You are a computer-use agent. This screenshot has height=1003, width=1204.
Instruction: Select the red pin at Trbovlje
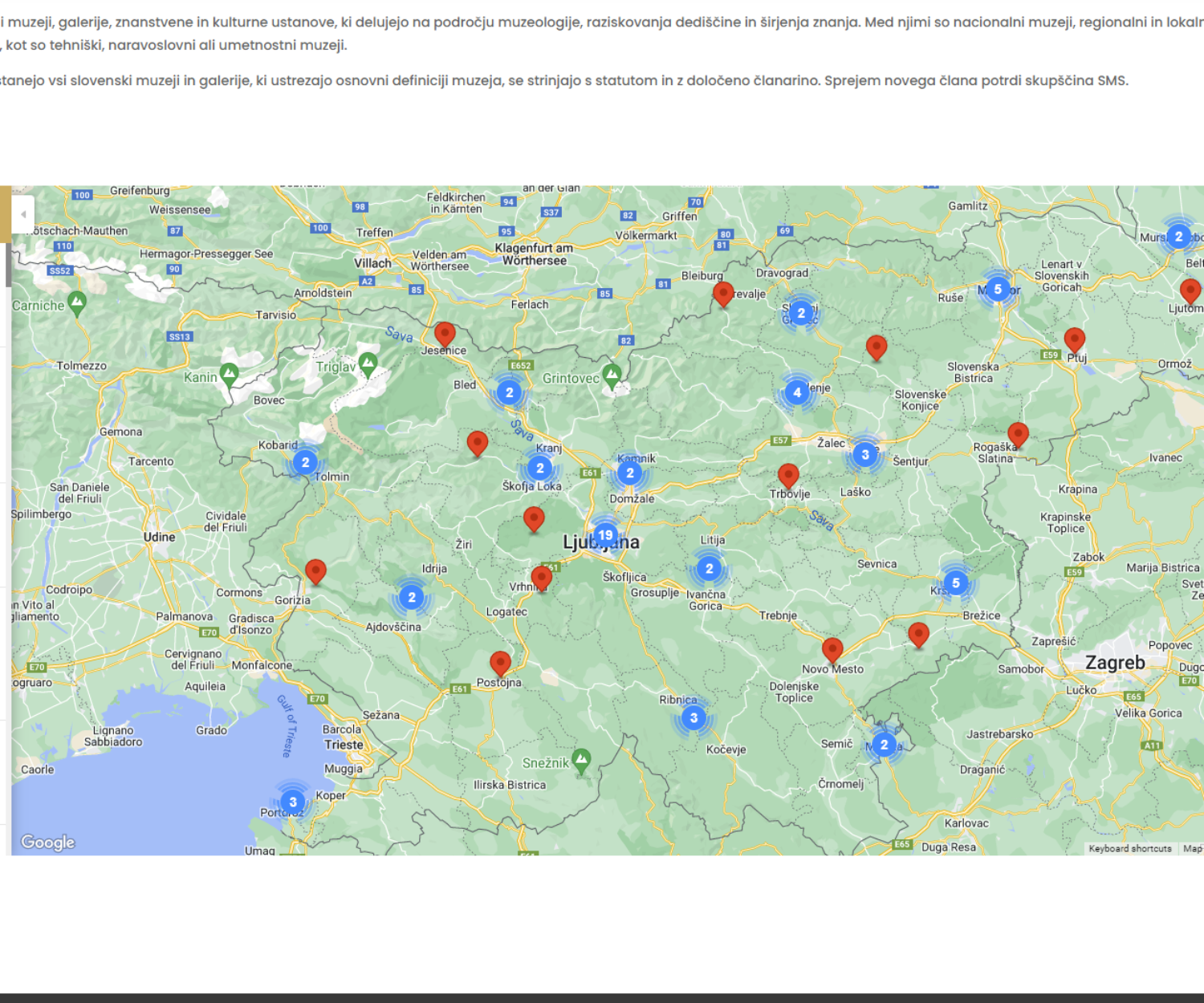point(788,475)
